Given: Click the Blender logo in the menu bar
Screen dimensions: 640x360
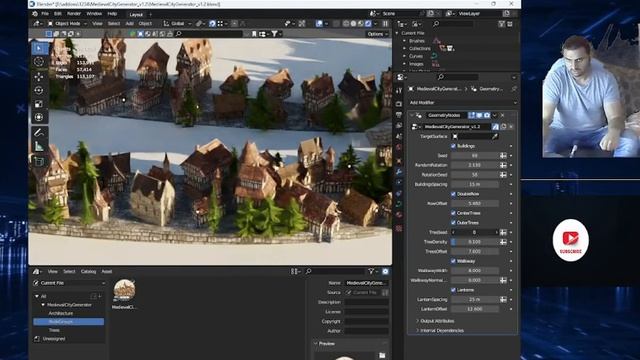Looking at the screenshot, I should tap(35, 14).
